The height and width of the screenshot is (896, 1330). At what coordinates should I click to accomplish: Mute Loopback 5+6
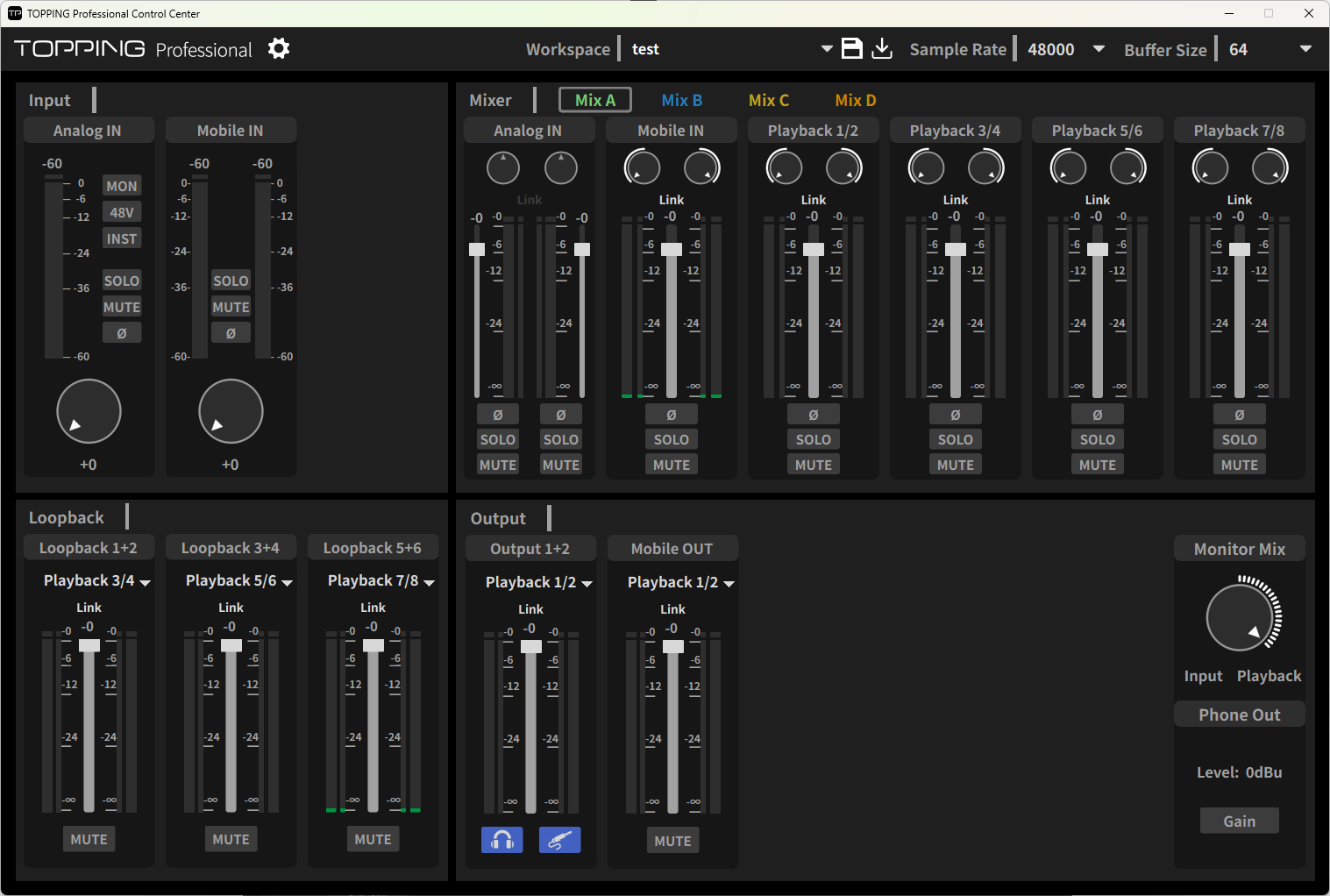(x=373, y=839)
